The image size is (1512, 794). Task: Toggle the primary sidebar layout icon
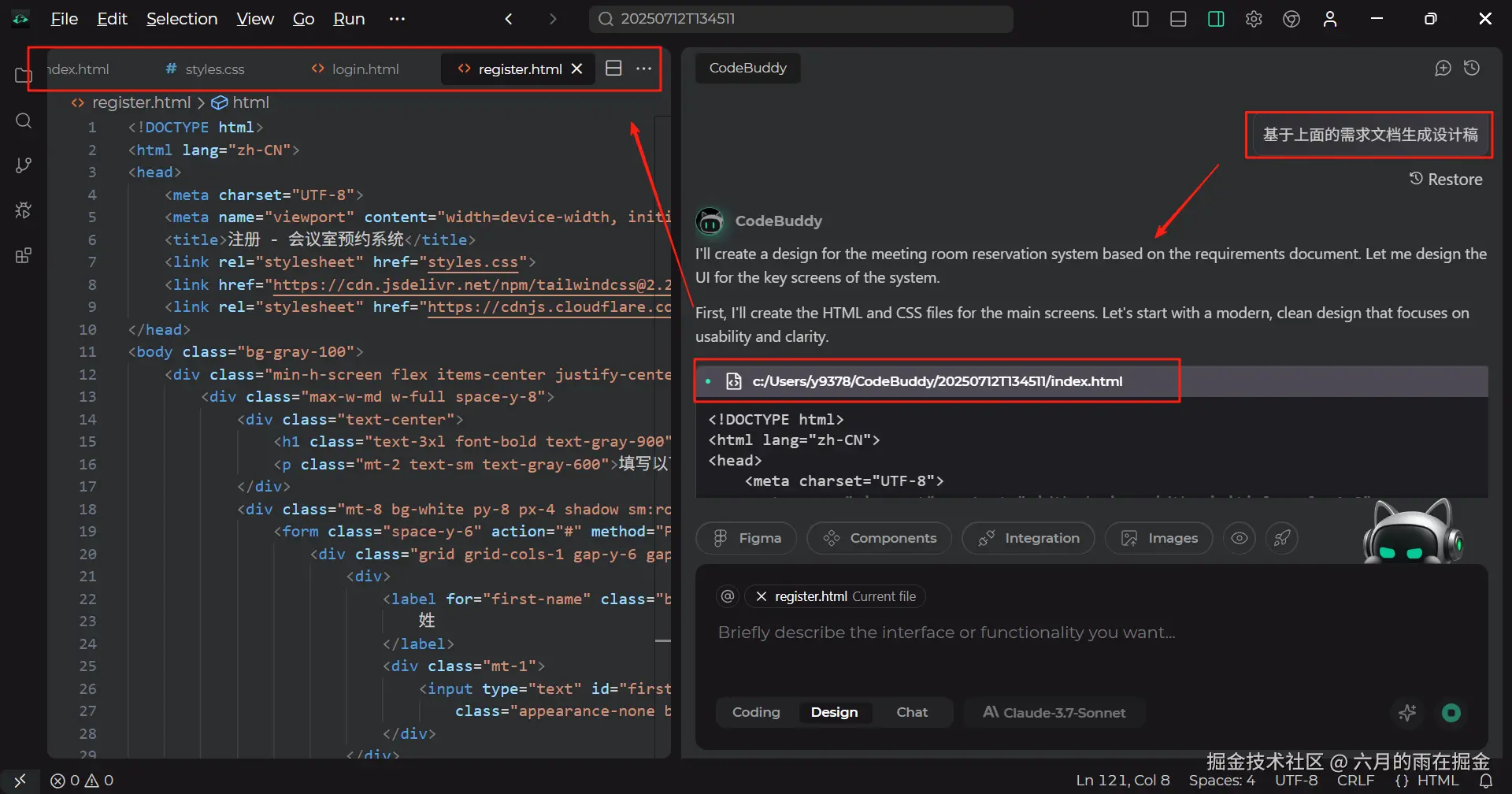pyautogui.click(x=1140, y=19)
